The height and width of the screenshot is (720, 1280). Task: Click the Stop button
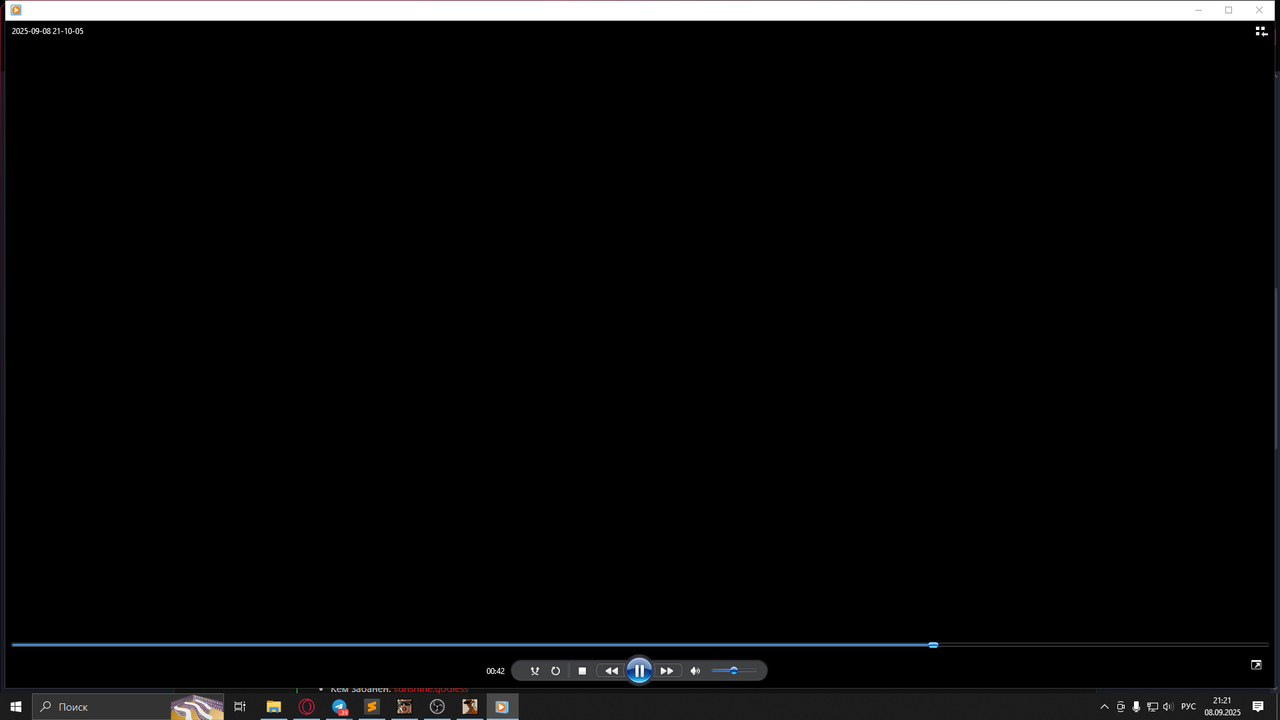[x=582, y=671]
